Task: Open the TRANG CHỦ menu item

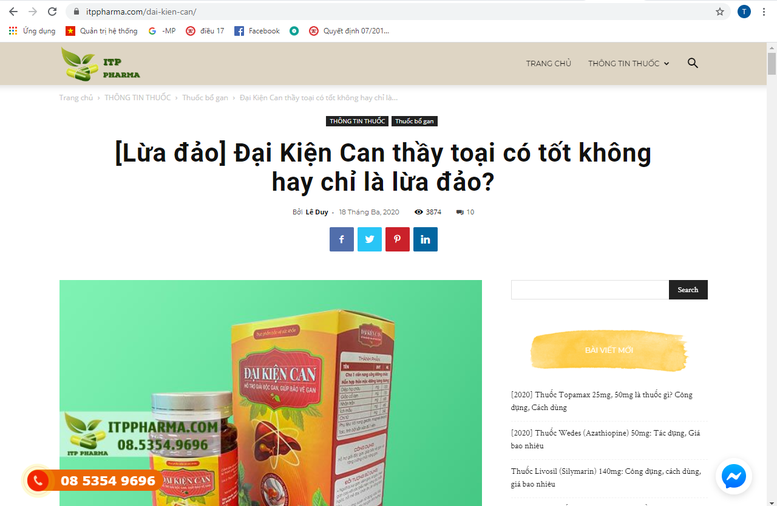Action: (549, 63)
